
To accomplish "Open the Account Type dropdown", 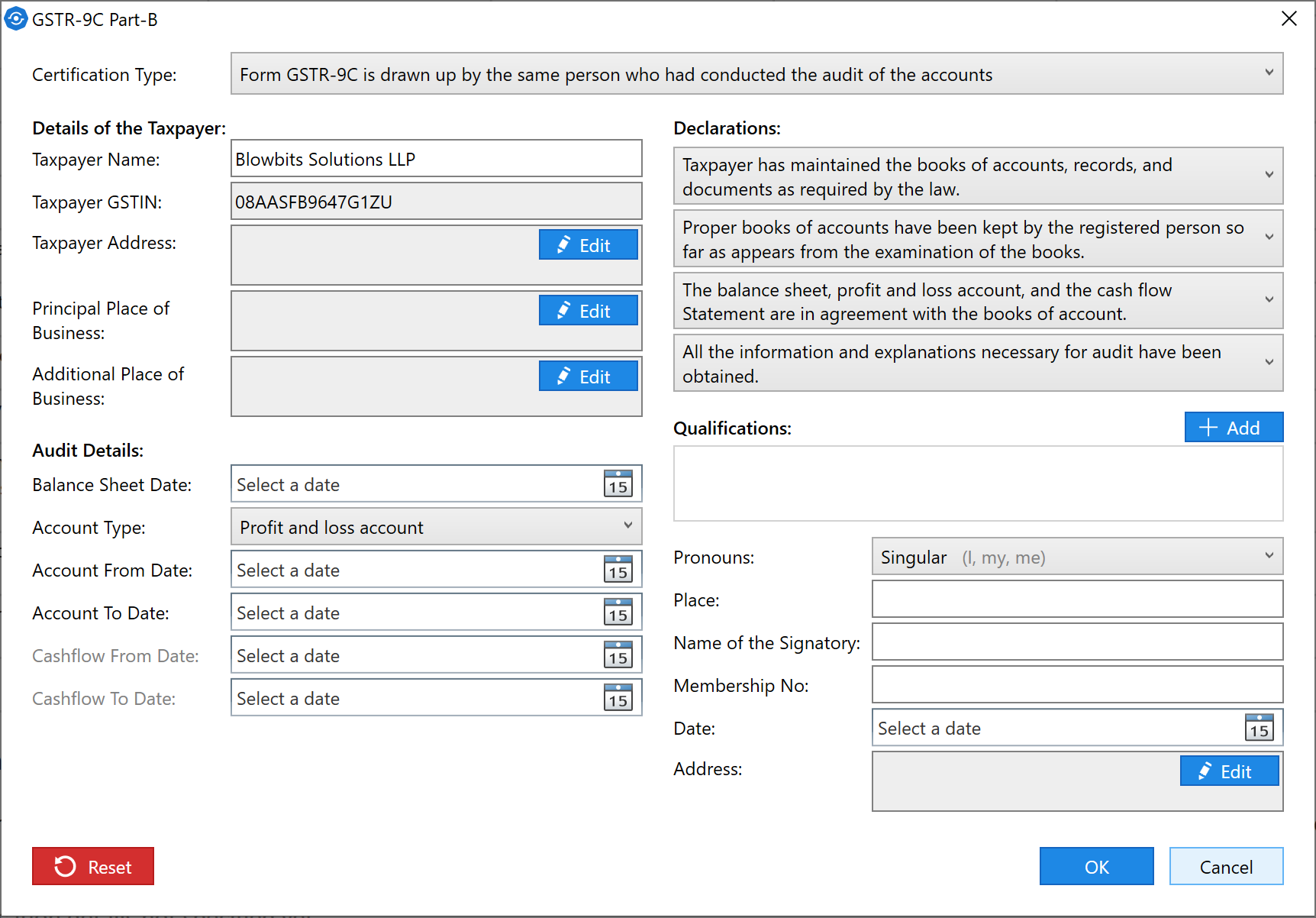I will point(627,526).
